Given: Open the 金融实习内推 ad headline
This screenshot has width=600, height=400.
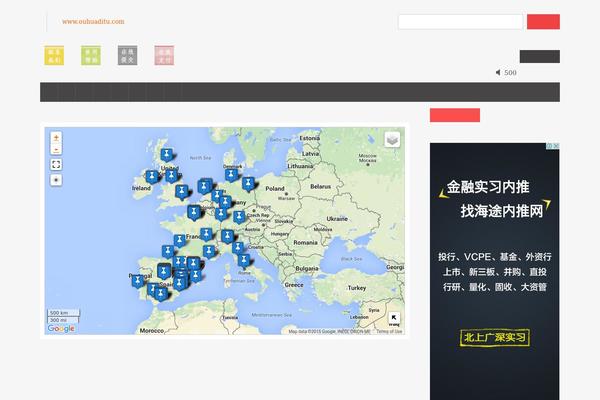Looking at the screenshot, I should click(488, 187).
